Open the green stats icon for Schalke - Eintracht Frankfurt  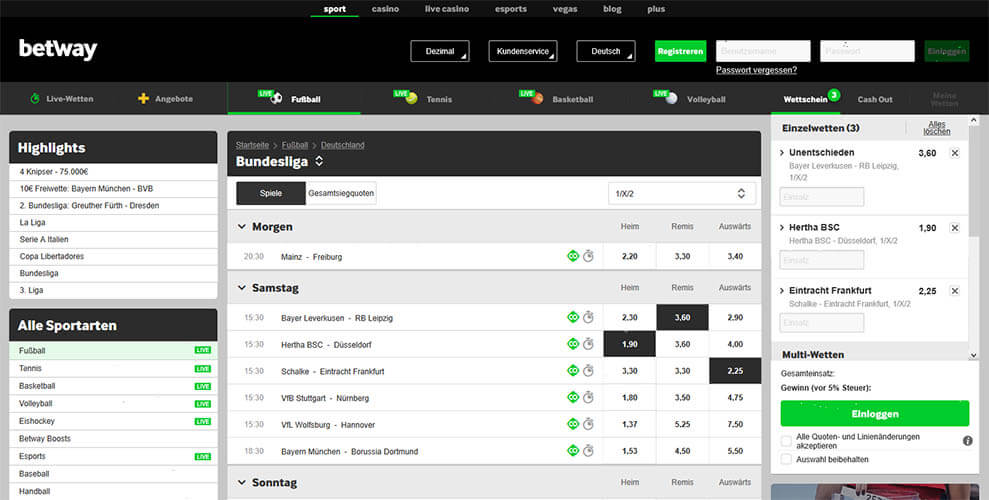tap(573, 371)
